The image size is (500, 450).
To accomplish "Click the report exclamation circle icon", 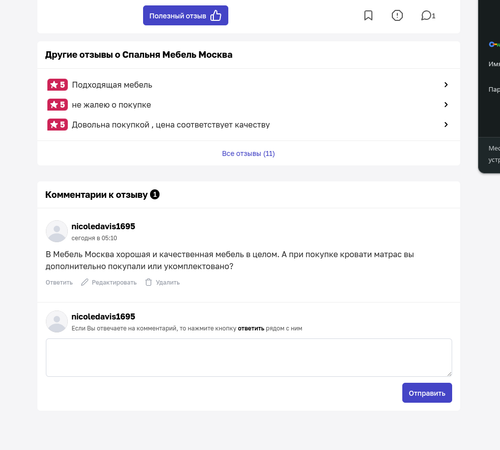I will 397,15.
